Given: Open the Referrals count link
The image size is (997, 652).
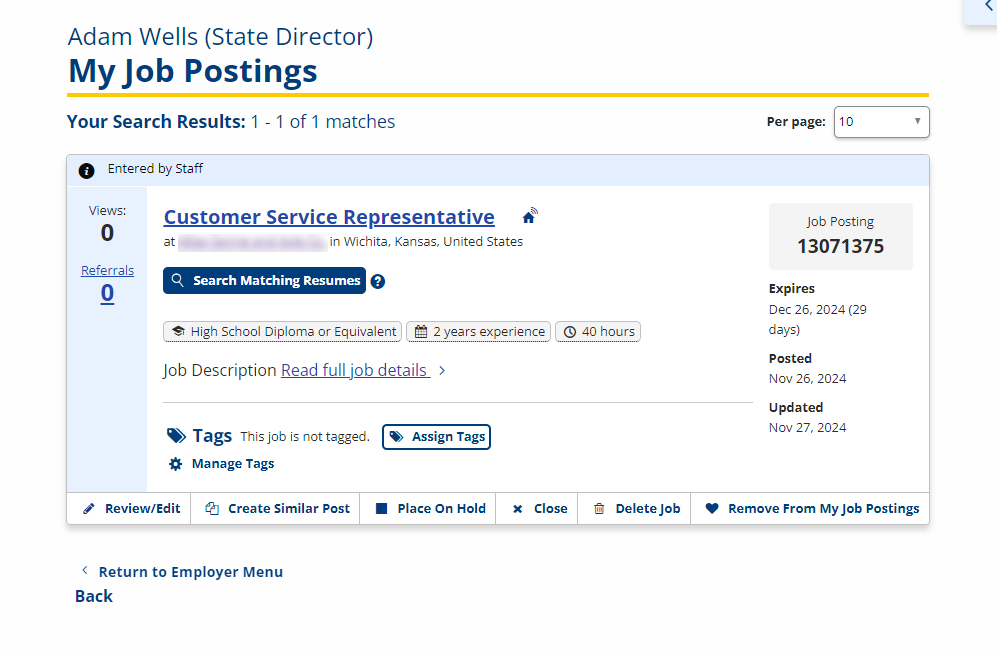Looking at the screenshot, I should pyautogui.click(x=107, y=293).
